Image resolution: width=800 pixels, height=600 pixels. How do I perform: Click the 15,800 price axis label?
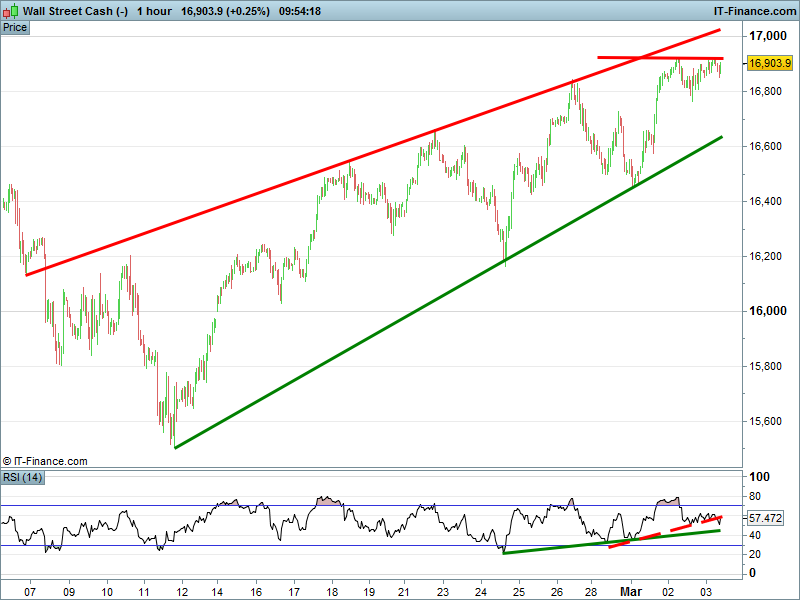[x=765, y=366]
